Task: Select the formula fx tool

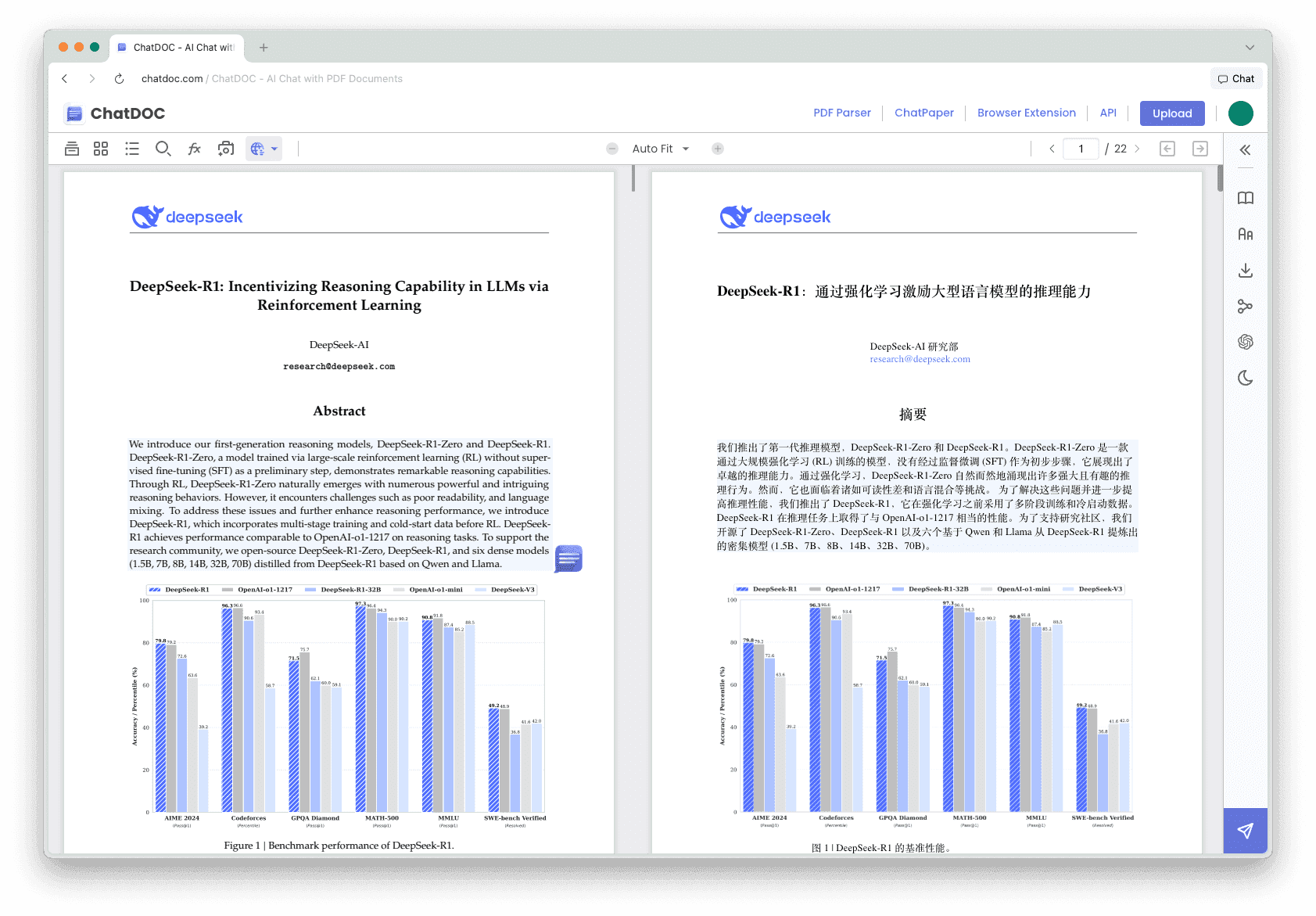Action: (195, 149)
